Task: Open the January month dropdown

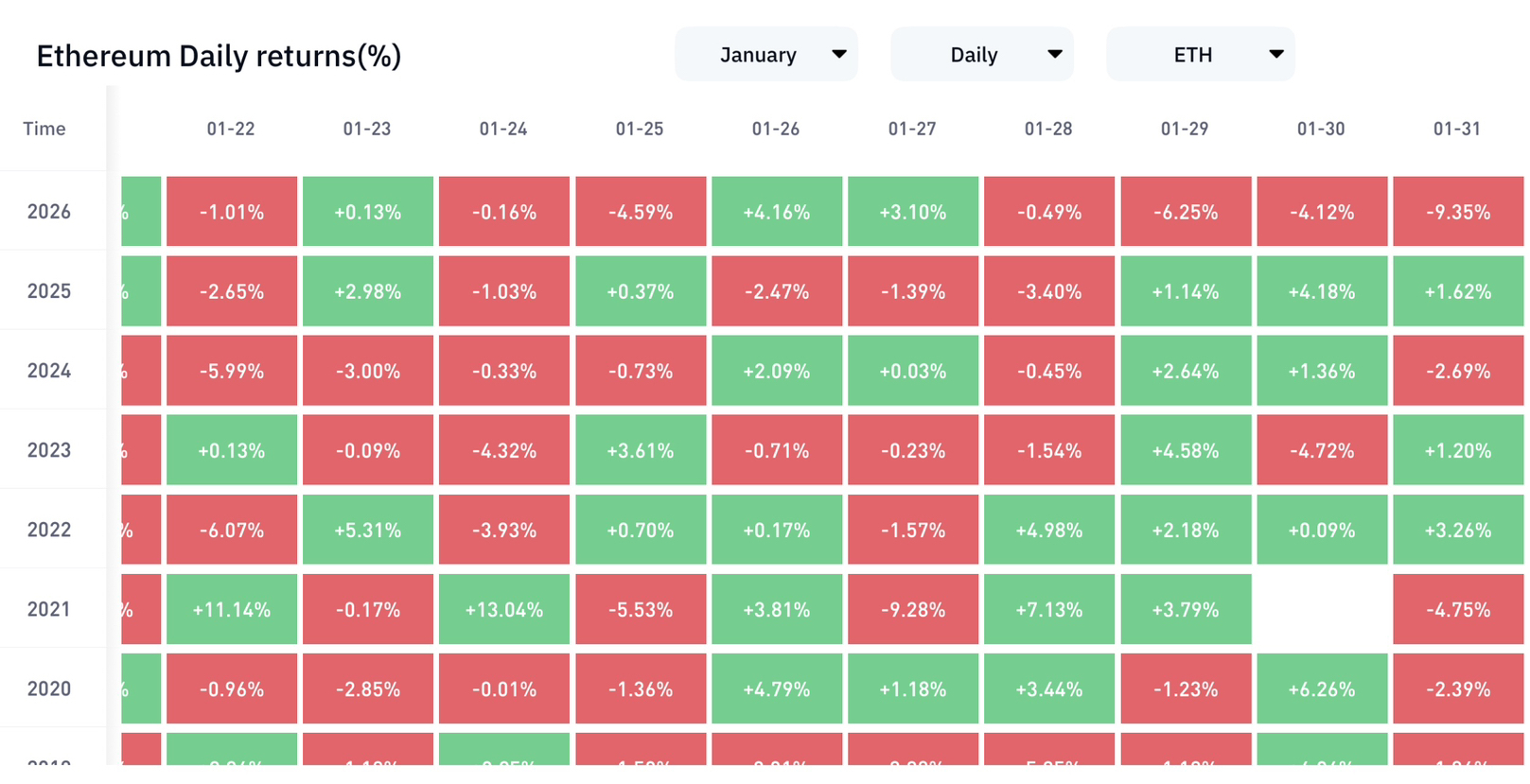Action: point(765,55)
